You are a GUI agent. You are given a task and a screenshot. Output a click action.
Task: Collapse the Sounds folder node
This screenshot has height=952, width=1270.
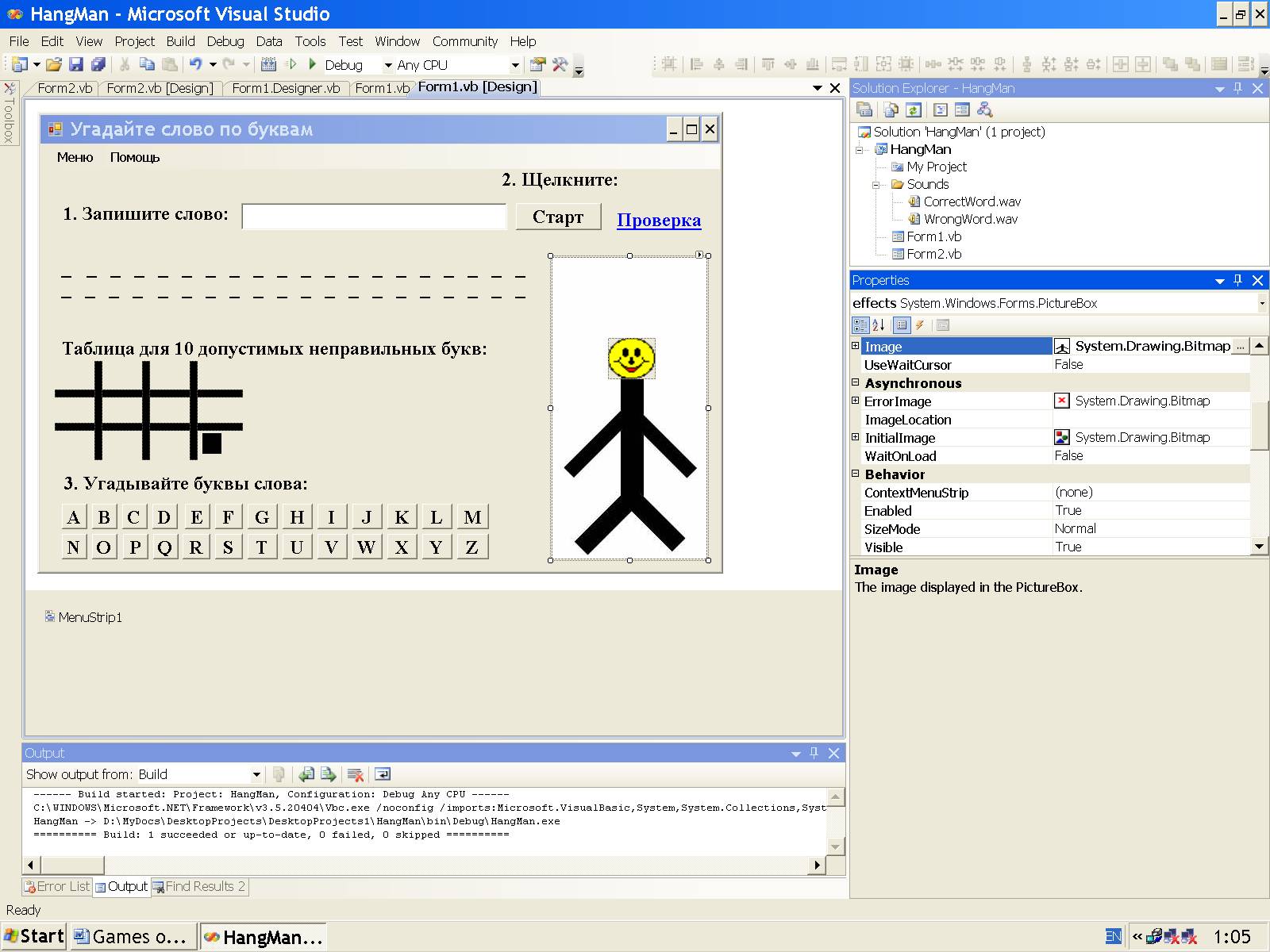877,185
